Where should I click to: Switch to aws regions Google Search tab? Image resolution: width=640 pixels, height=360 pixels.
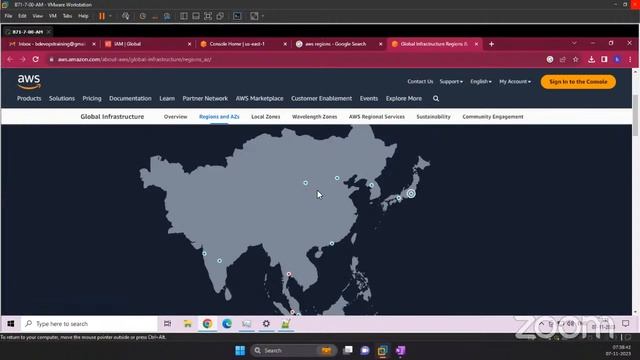click(x=339, y=44)
